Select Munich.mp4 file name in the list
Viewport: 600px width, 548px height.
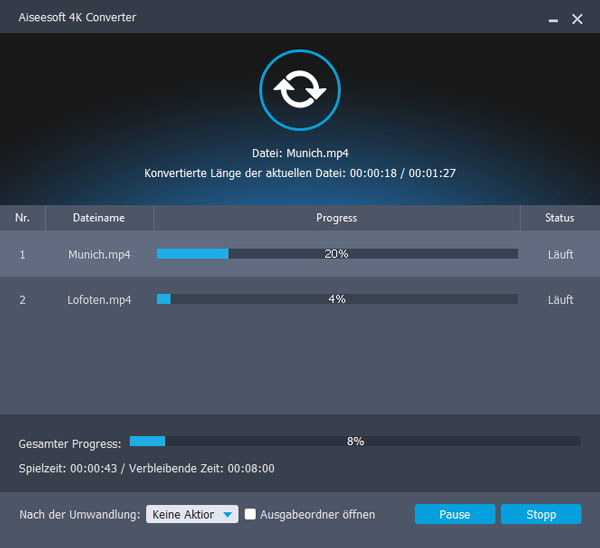tap(99, 254)
